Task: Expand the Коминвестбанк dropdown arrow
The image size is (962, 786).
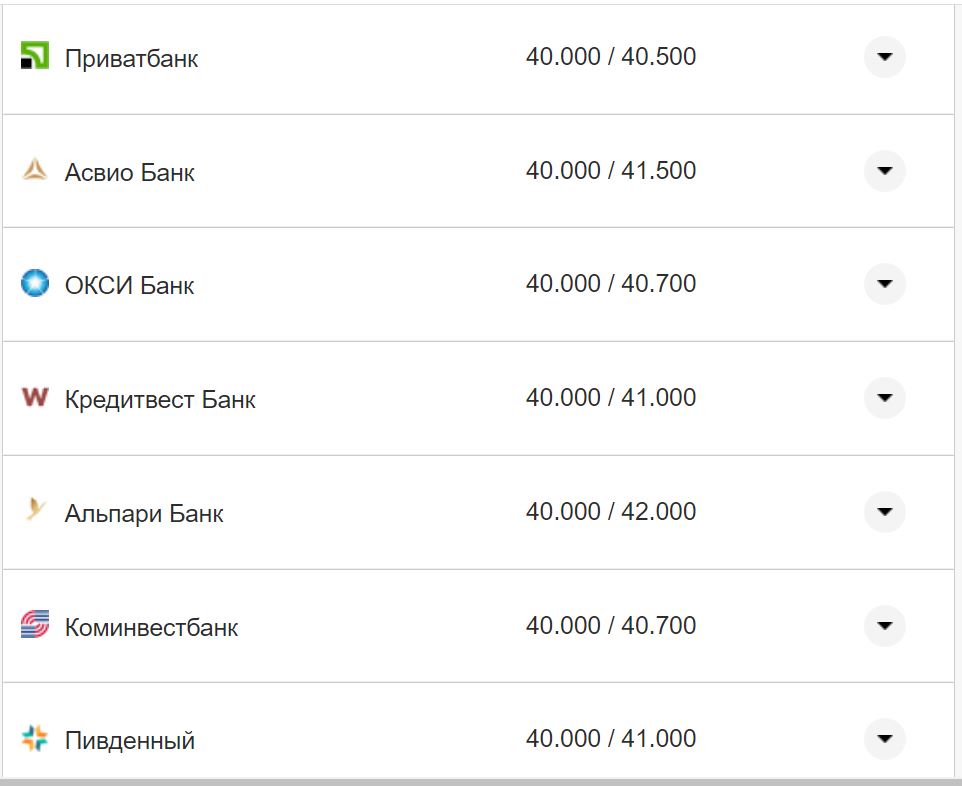Action: click(x=884, y=626)
